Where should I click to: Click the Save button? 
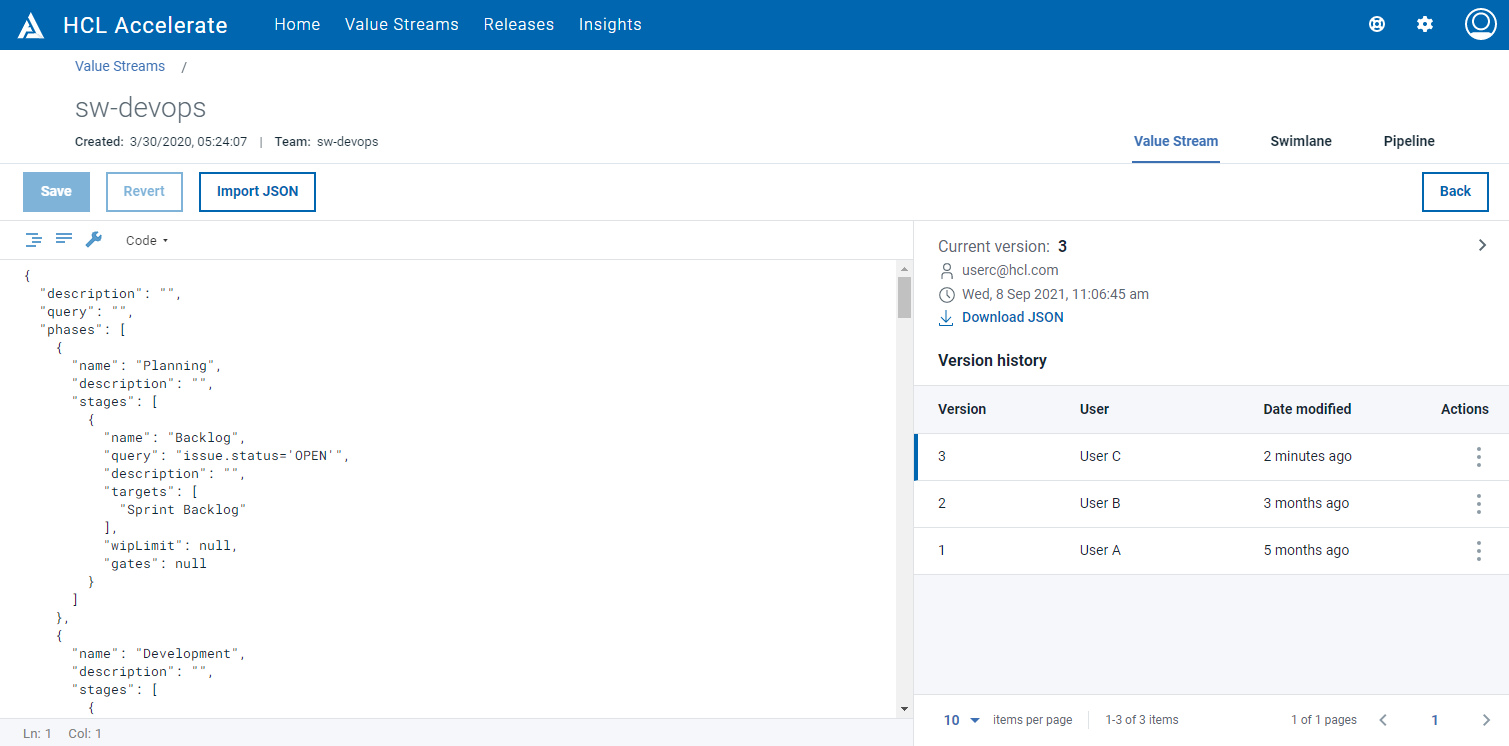pos(56,192)
